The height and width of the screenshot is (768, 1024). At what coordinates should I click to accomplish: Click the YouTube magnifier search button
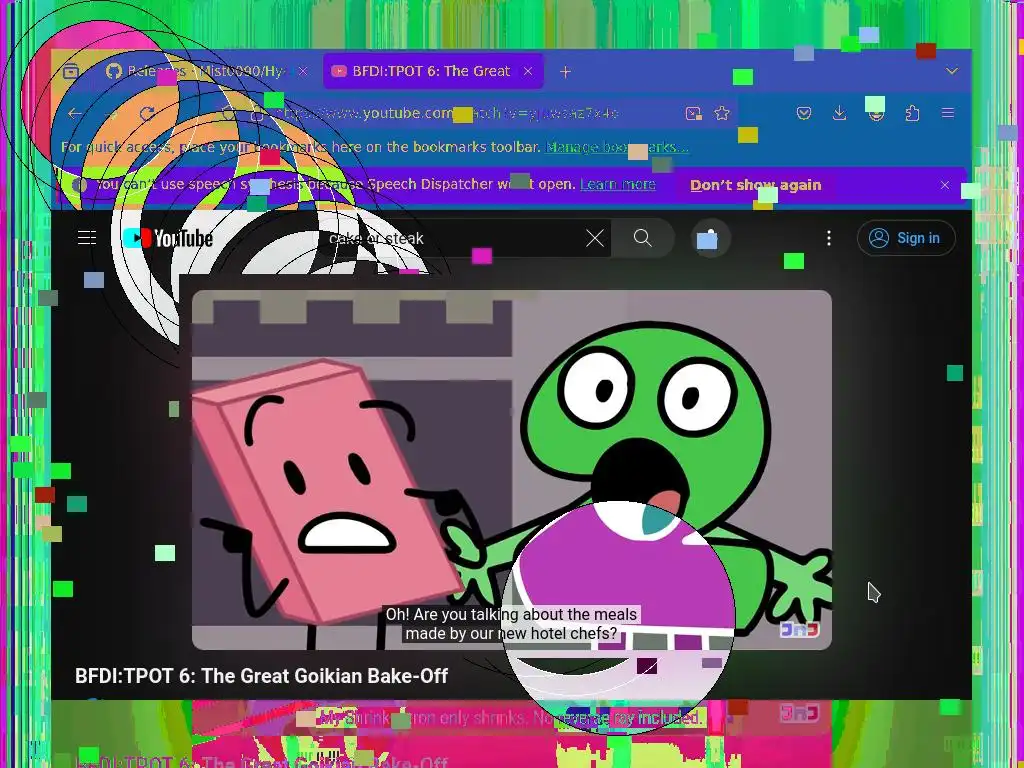coord(643,238)
